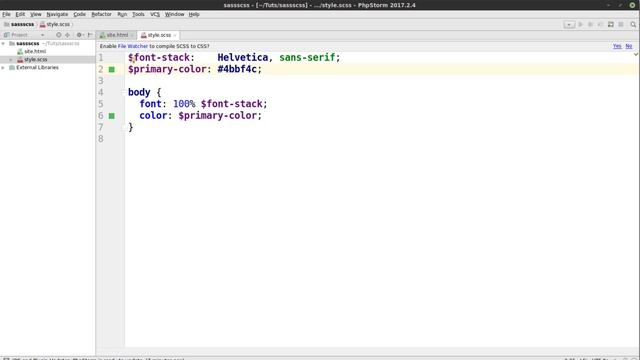
Task: Open the File Watcher link in notification
Action: 133,46
